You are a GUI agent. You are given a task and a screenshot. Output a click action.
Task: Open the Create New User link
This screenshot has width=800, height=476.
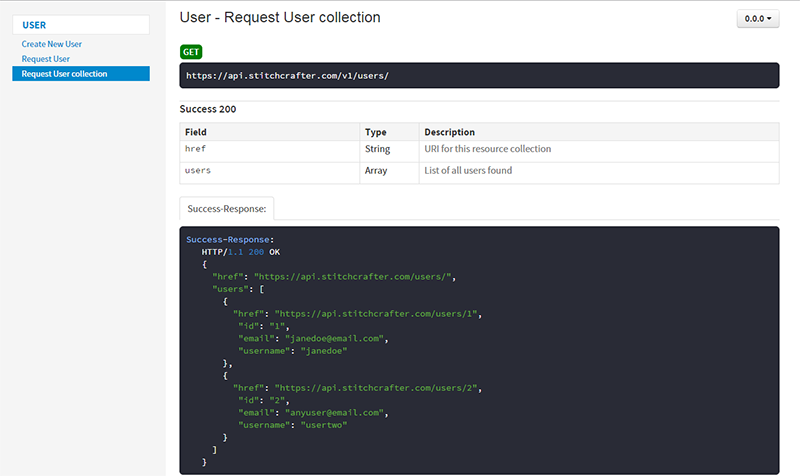coord(52,44)
